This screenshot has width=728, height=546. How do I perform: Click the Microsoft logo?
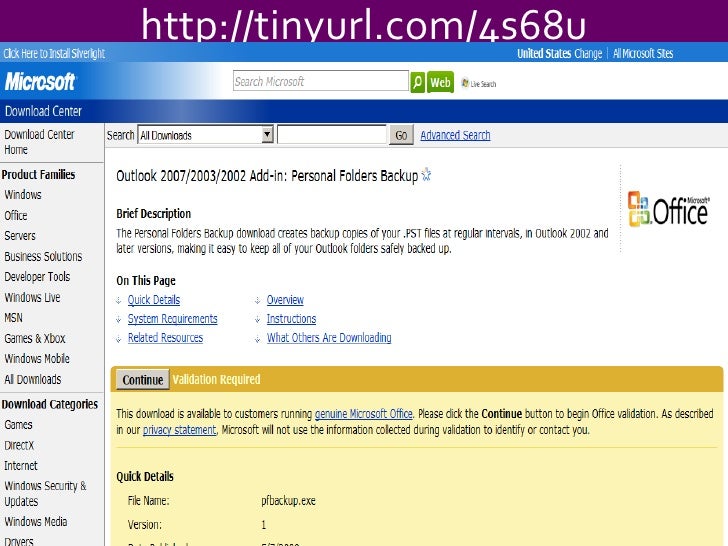click(40, 82)
